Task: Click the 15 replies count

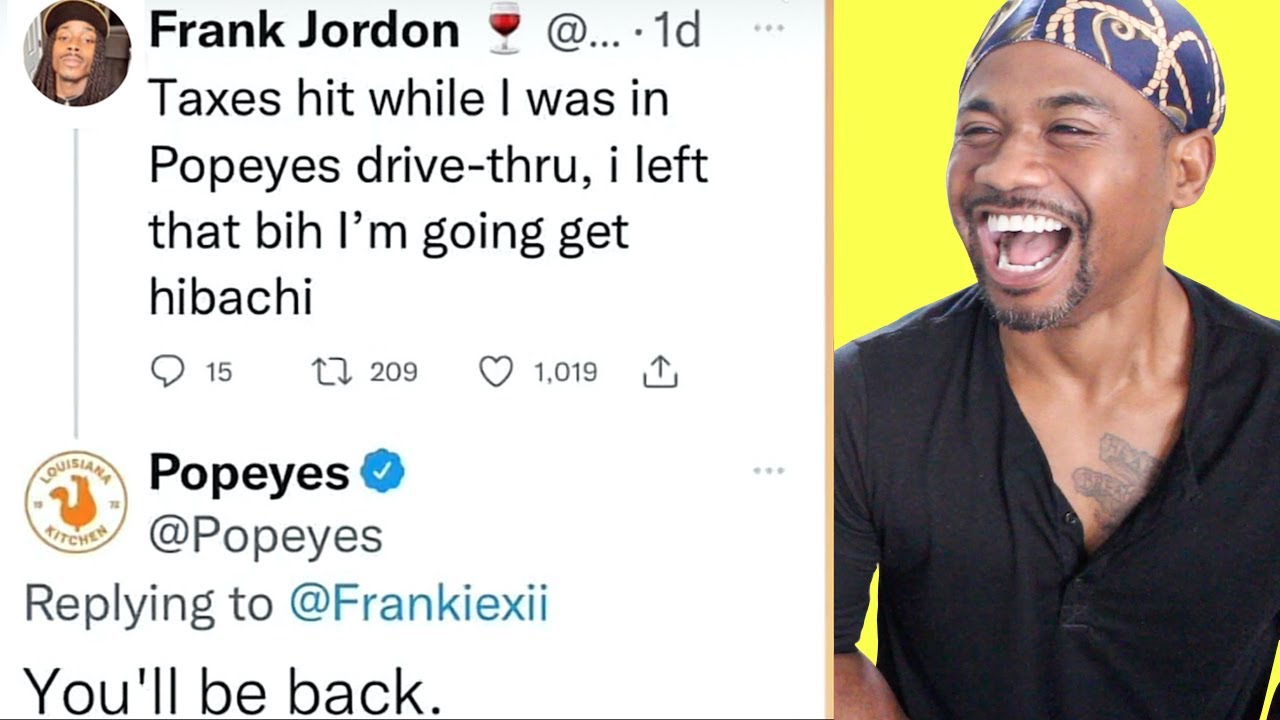Action: pos(219,372)
